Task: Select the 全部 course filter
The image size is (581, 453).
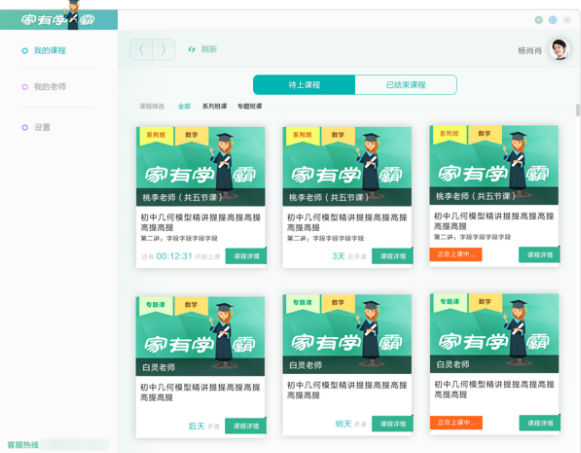Action: [x=184, y=106]
